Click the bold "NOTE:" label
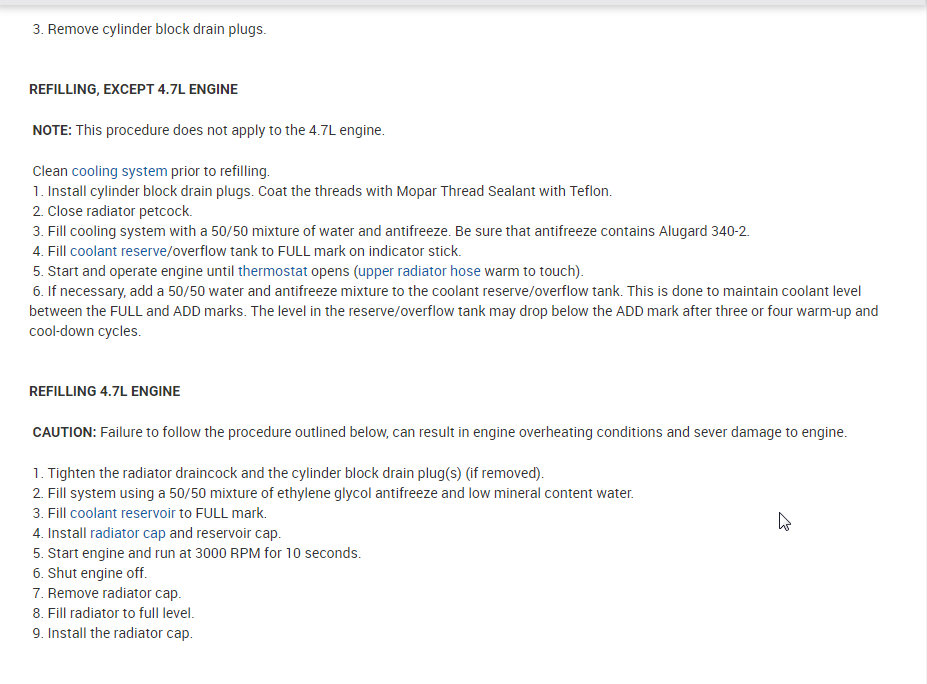The width and height of the screenshot is (927, 684). click(x=52, y=130)
